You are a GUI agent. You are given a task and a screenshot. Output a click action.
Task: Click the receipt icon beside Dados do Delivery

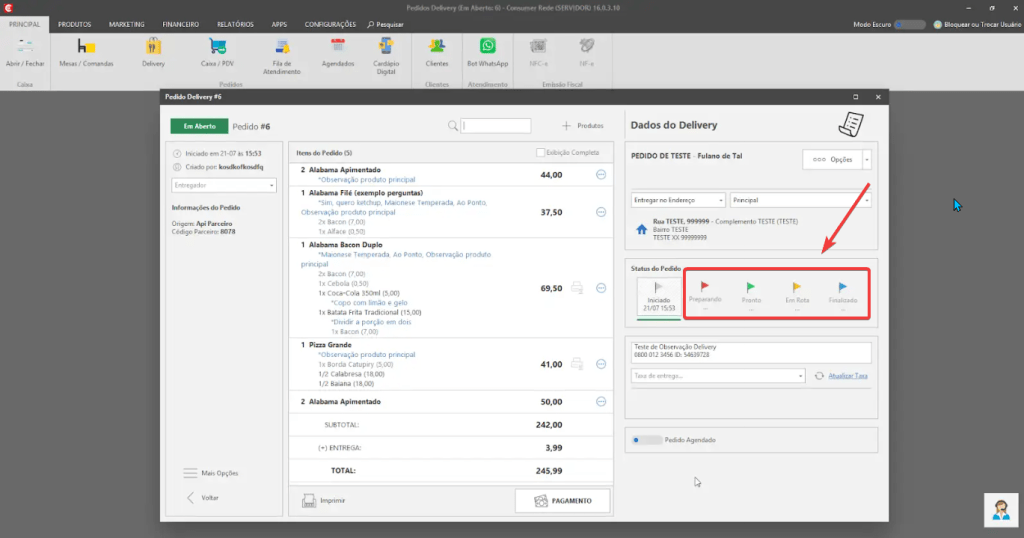tap(851, 124)
